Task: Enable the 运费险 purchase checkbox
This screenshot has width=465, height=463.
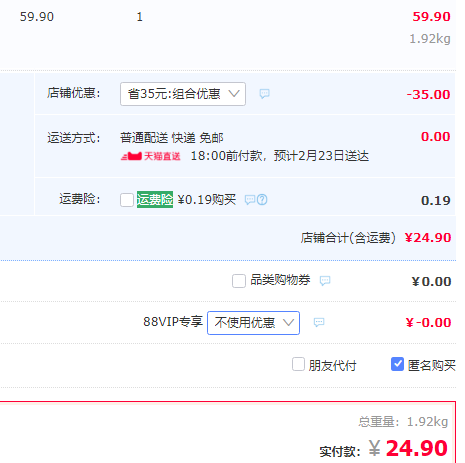Action: point(127,200)
